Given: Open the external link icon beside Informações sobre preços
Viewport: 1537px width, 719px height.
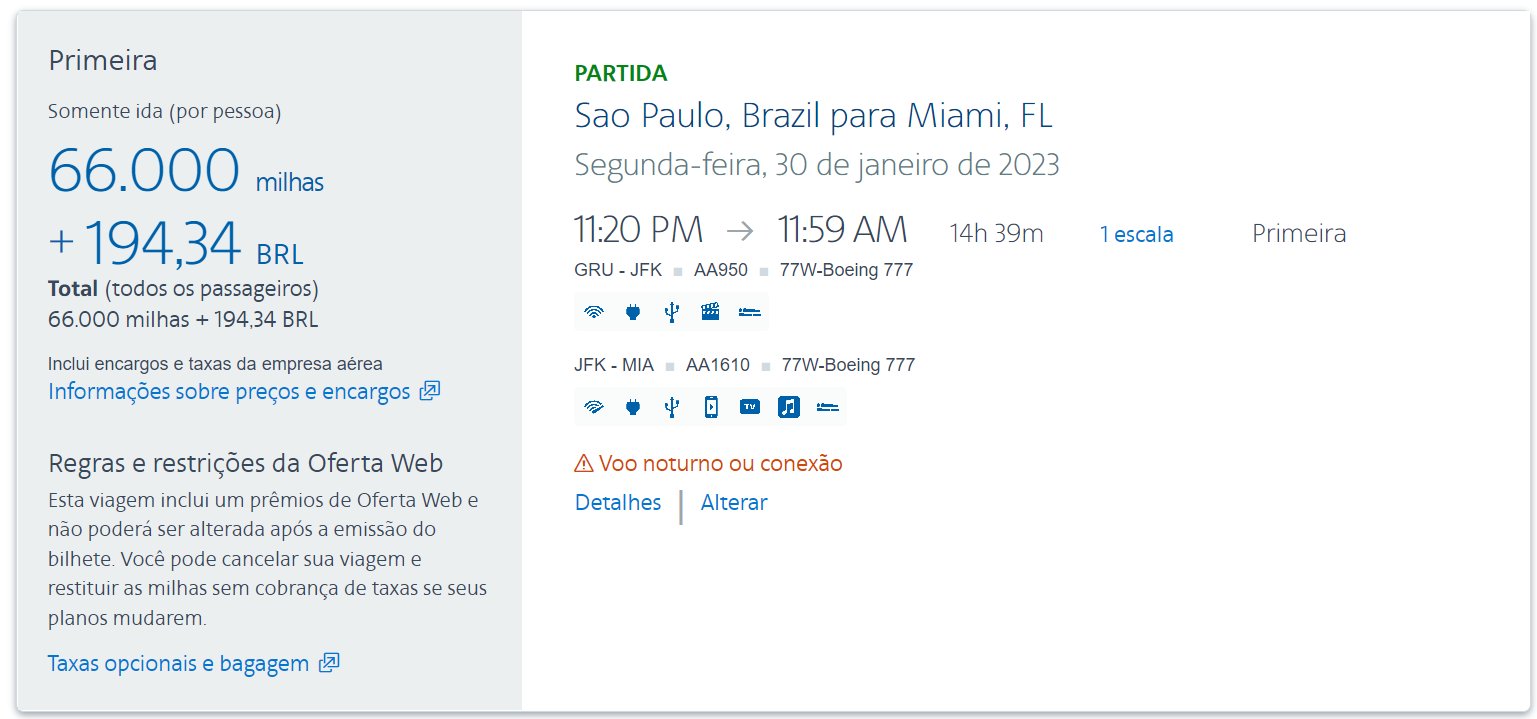Looking at the screenshot, I should [429, 391].
